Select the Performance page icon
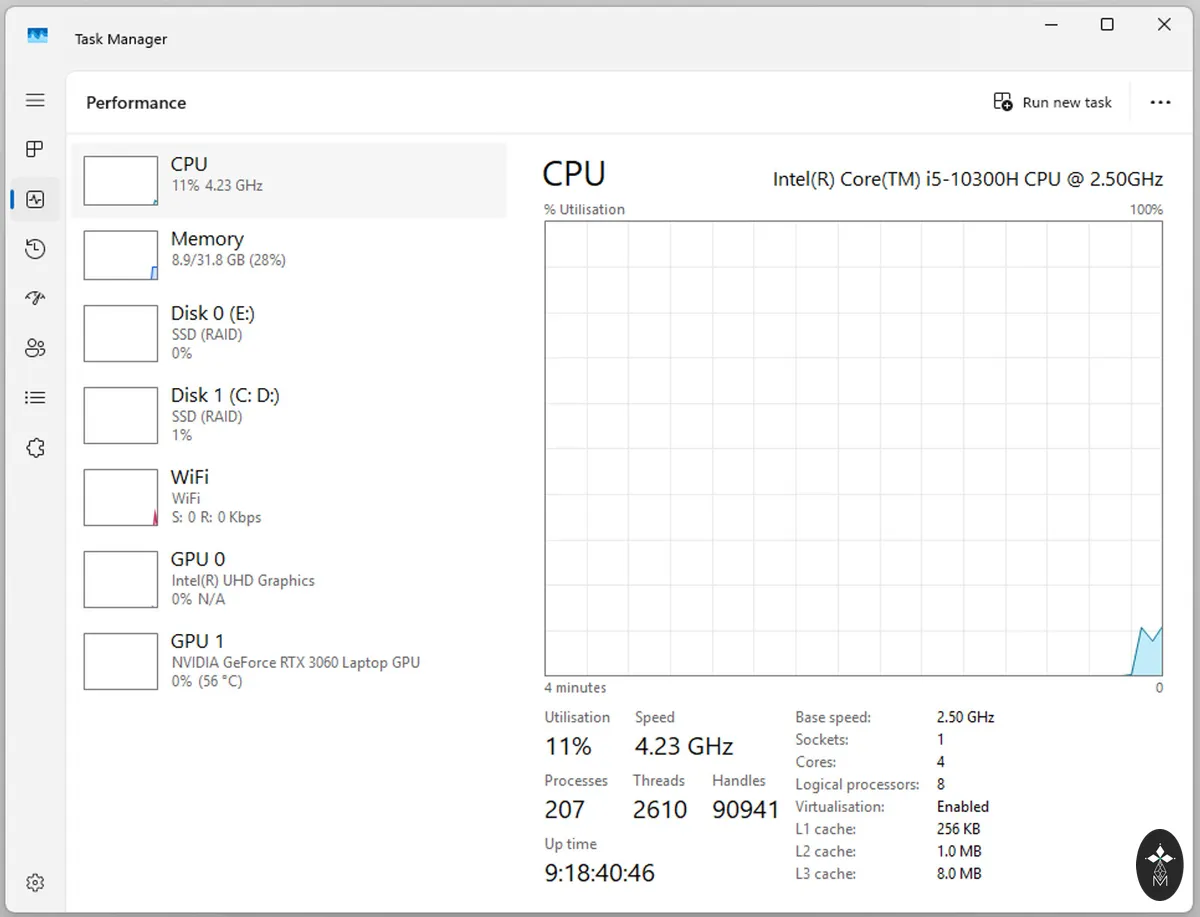The image size is (1200, 917). (35, 199)
